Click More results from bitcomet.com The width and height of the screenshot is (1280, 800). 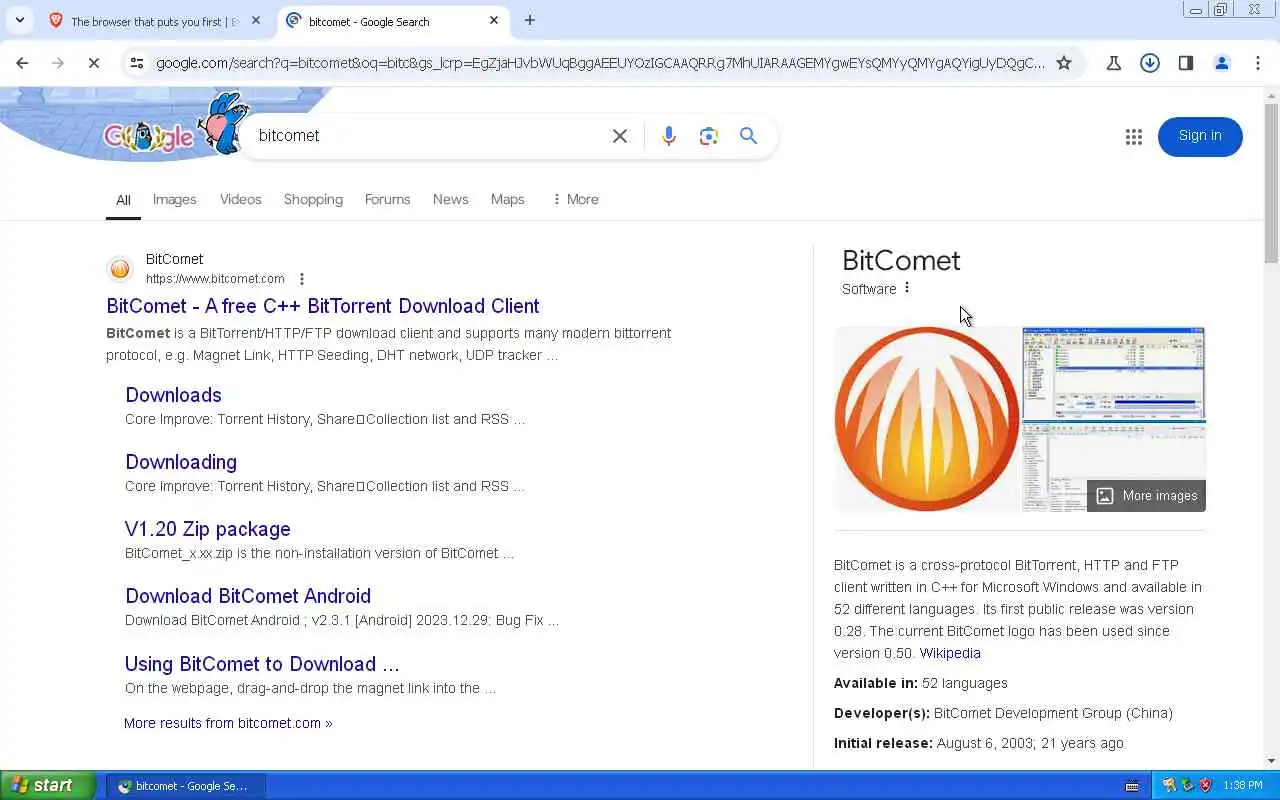click(228, 723)
